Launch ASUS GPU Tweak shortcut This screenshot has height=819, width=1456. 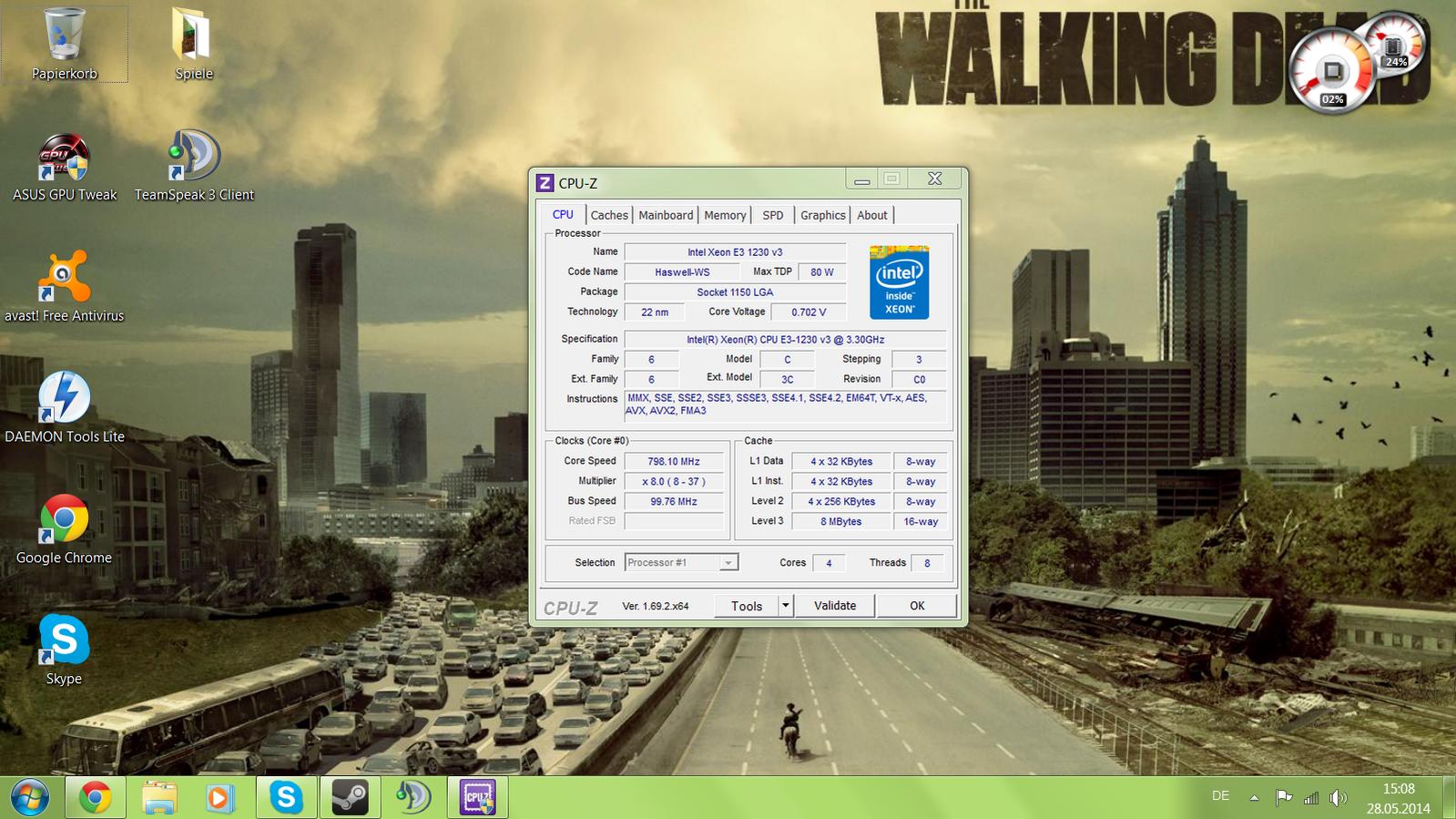[64, 168]
